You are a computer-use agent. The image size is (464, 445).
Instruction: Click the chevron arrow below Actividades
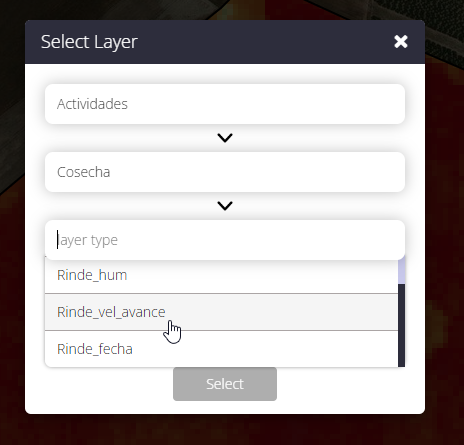tap(225, 138)
